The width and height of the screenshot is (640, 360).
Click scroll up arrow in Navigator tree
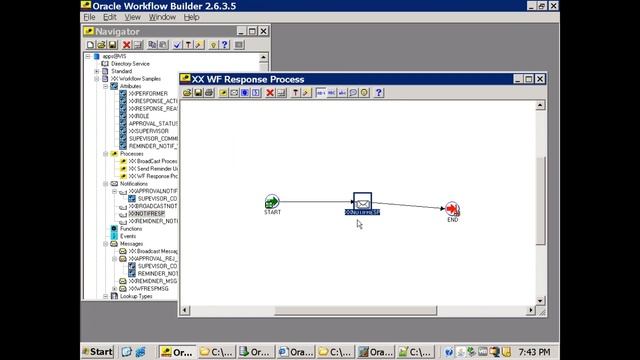264,58
